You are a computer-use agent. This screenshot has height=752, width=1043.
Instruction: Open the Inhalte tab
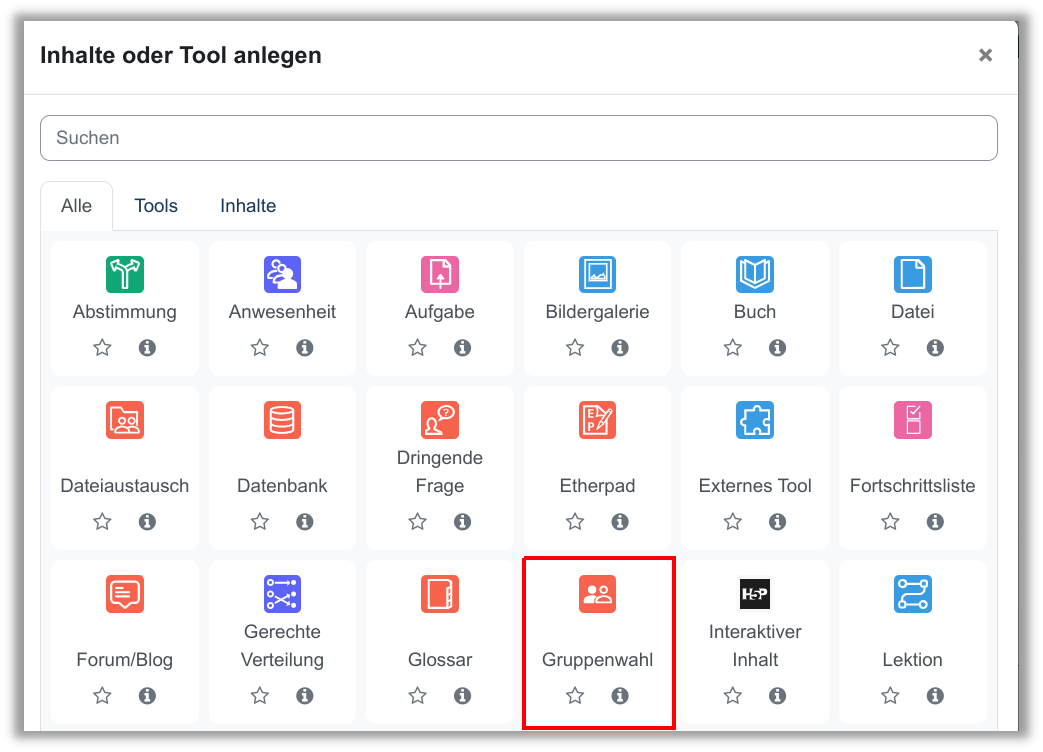[x=248, y=206]
